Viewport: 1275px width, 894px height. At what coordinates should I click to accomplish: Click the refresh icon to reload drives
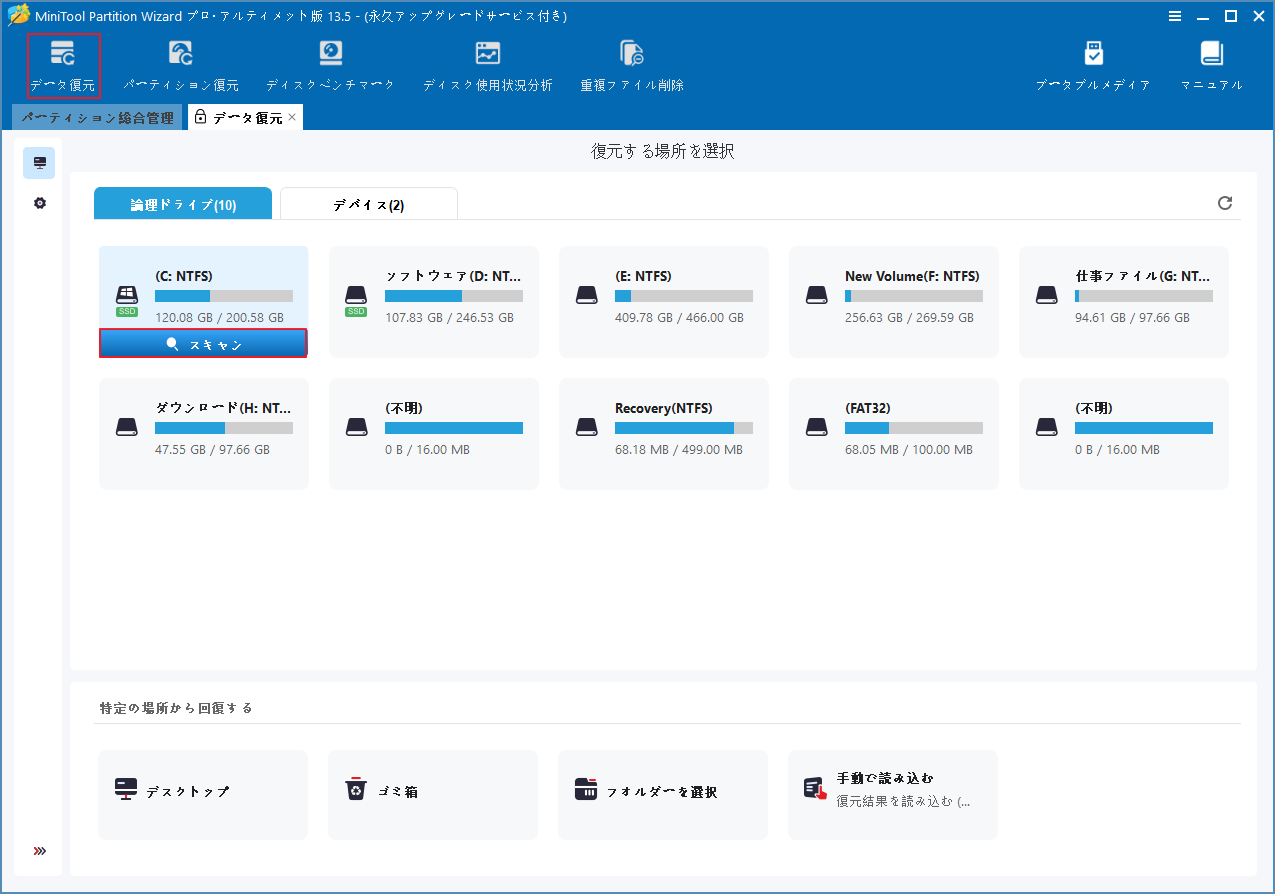click(x=1224, y=203)
